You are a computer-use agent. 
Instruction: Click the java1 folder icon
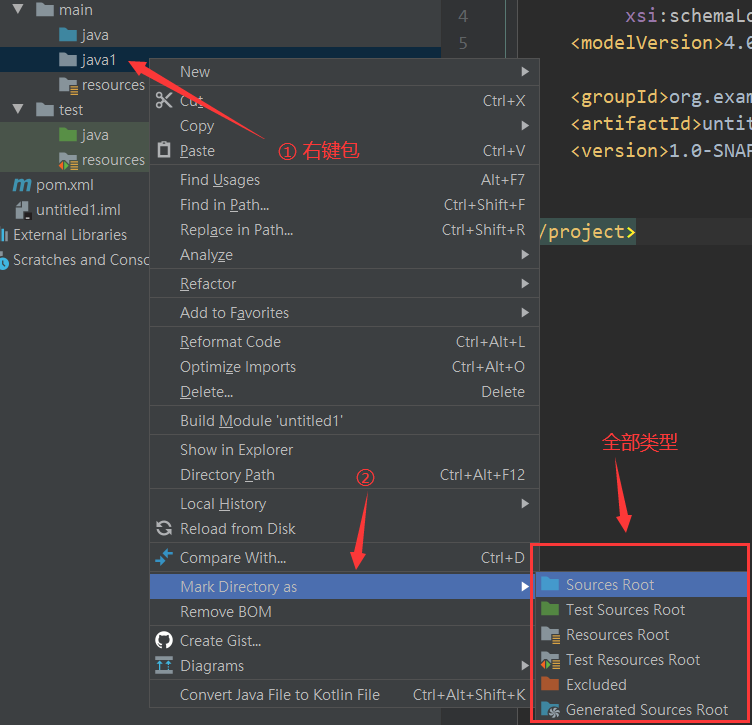tap(68, 59)
